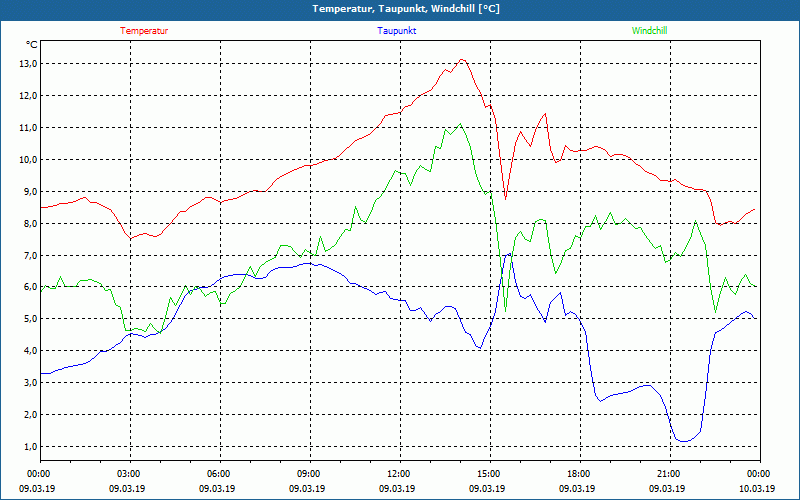Image resolution: width=800 pixels, height=500 pixels.
Task: Click the 10,0 y-axis value
Action: 28,160
